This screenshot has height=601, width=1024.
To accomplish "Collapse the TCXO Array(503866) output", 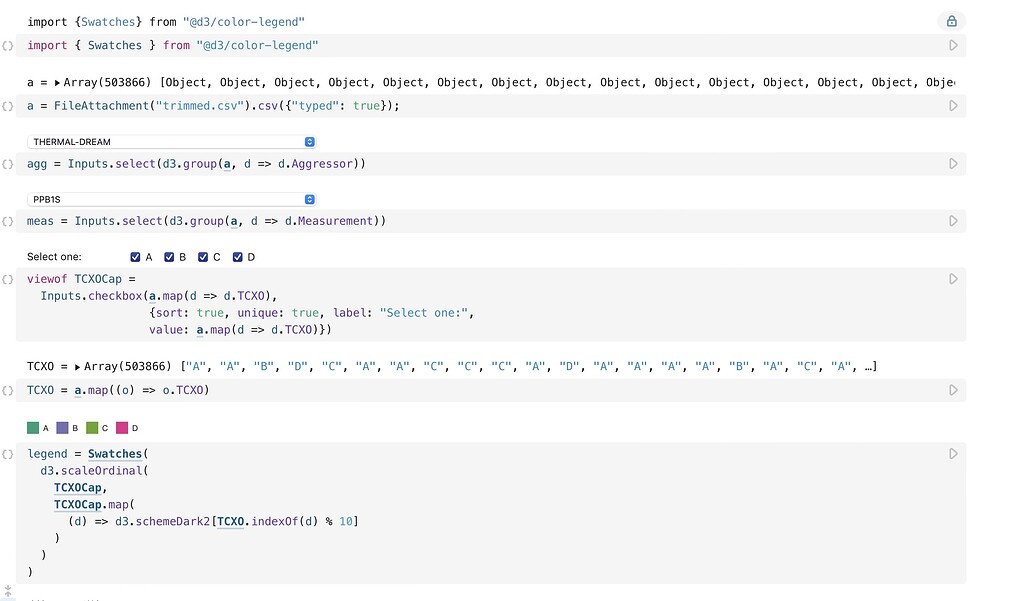I will (75, 366).
